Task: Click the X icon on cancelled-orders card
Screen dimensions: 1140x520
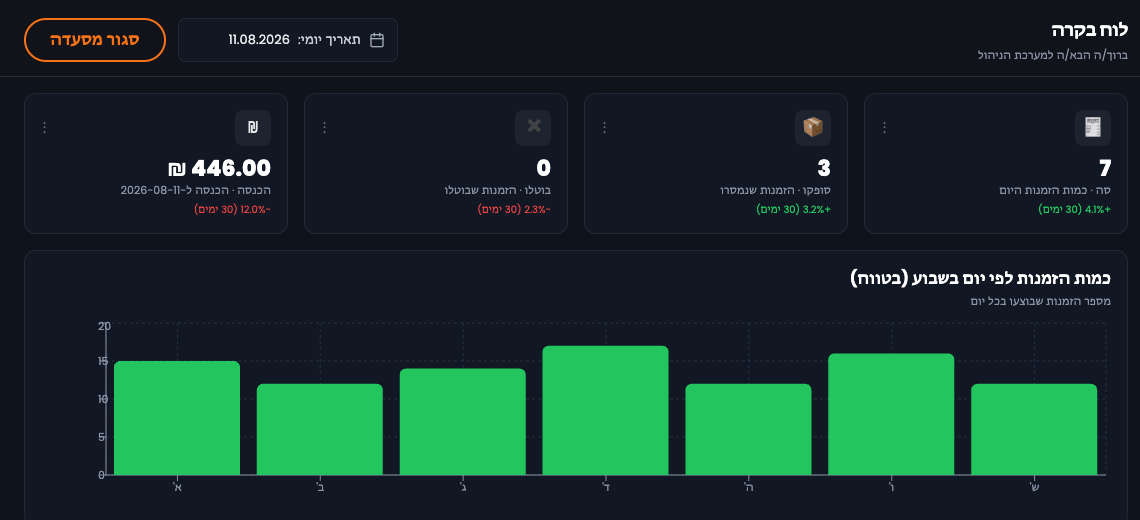Action: click(533, 128)
